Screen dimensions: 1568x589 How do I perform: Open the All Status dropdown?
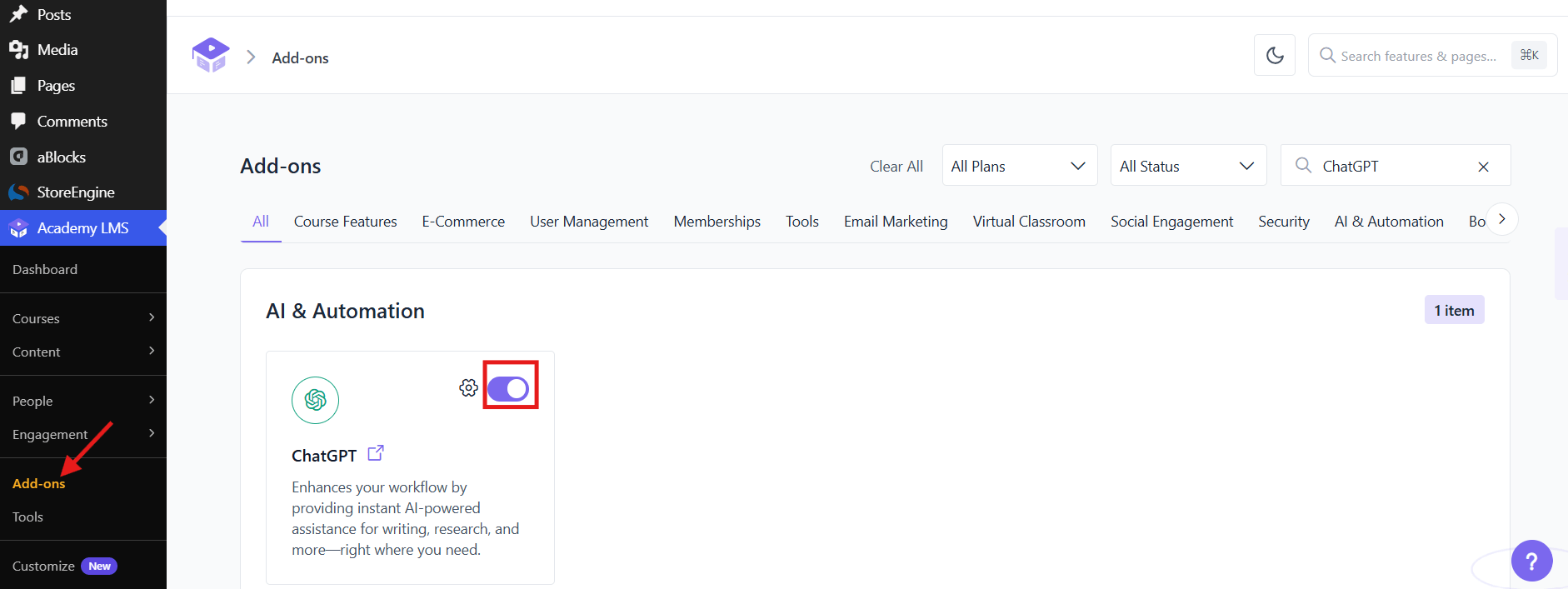1188,166
